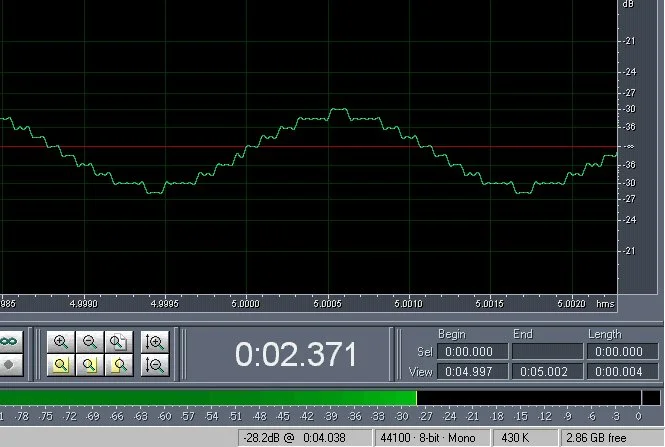Select the Zoom to Selection icon
The height and width of the screenshot is (447, 665).
[x=61, y=366]
